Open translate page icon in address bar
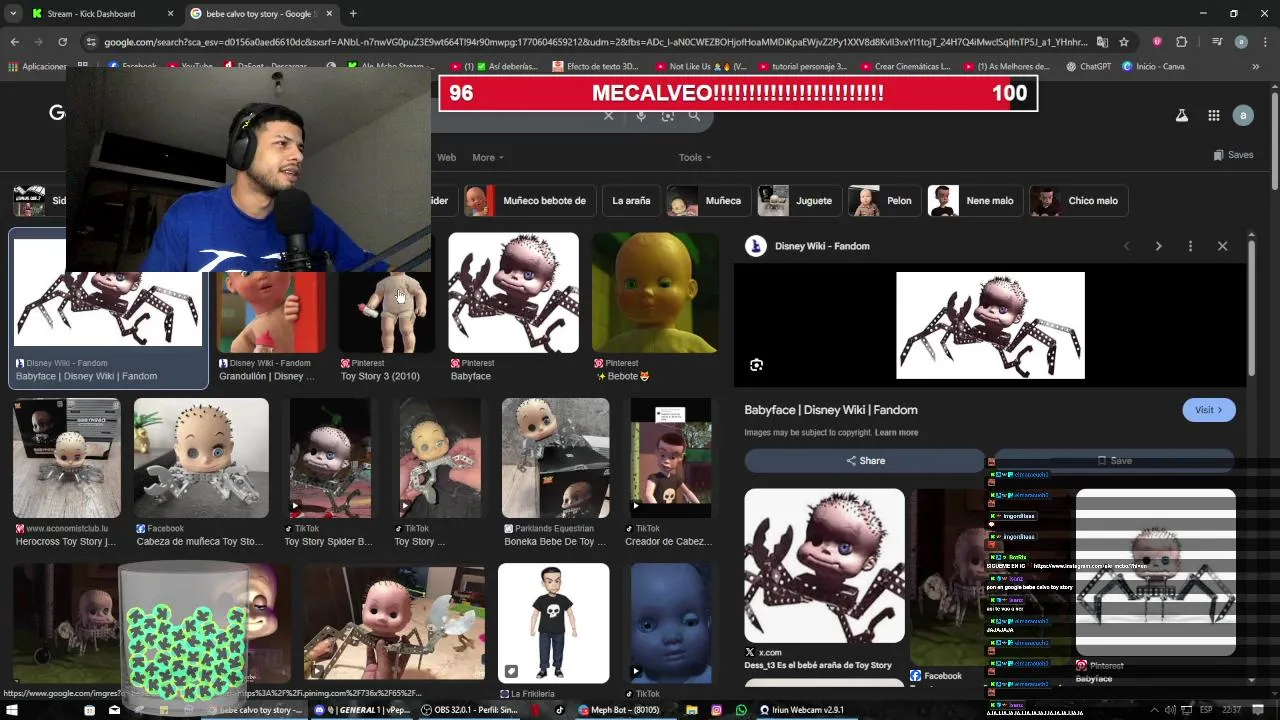This screenshot has width=1280, height=720. click(1102, 42)
